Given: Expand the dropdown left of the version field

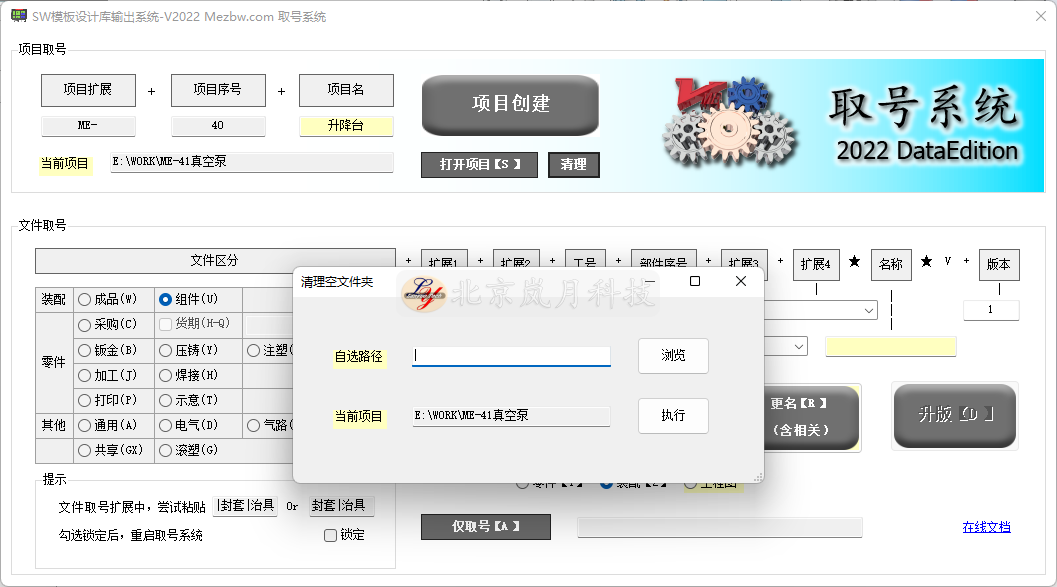Looking at the screenshot, I should (x=868, y=311).
